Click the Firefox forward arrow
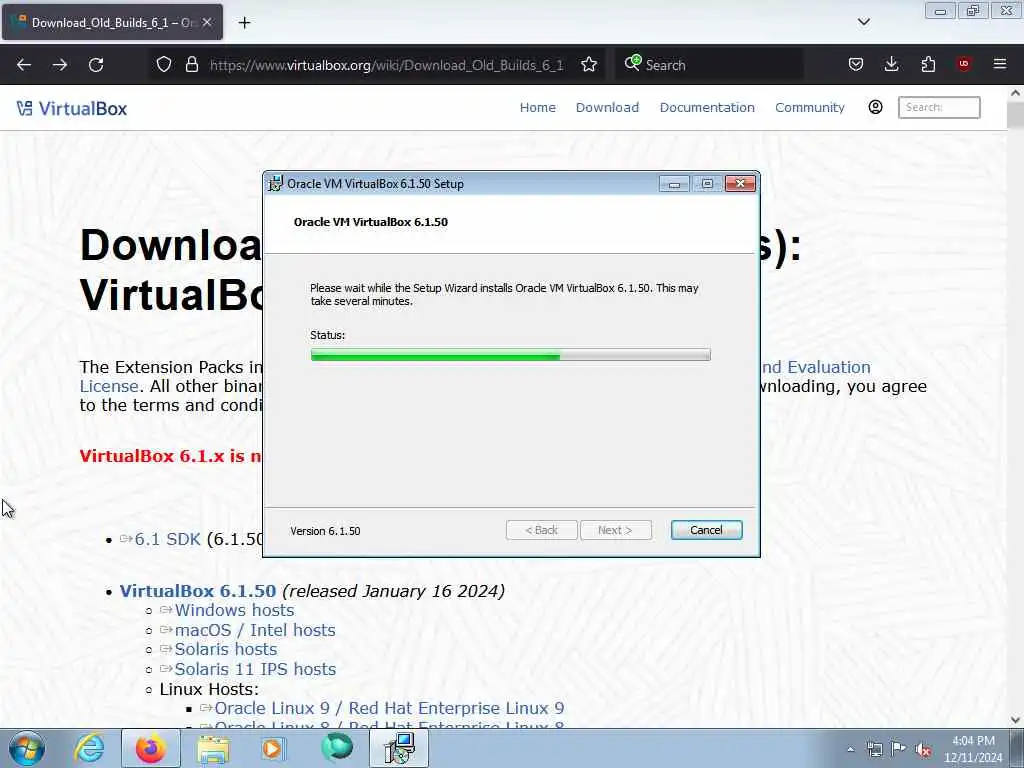This screenshot has width=1024, height=768. (x=60, y=65)
